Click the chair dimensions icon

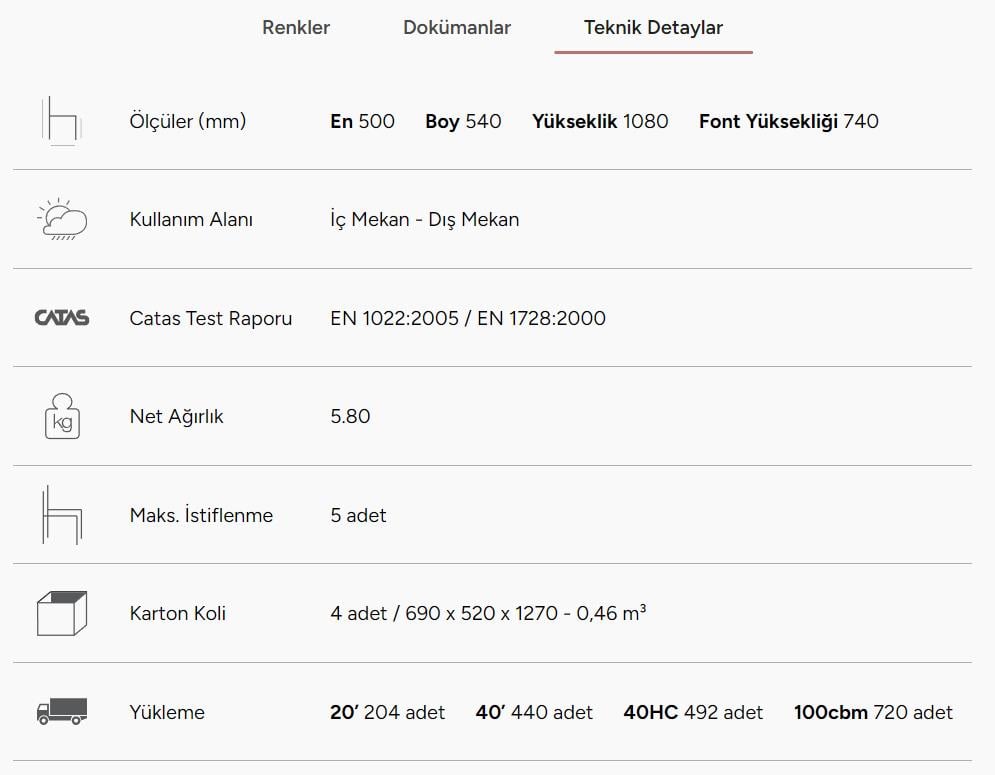62,121
